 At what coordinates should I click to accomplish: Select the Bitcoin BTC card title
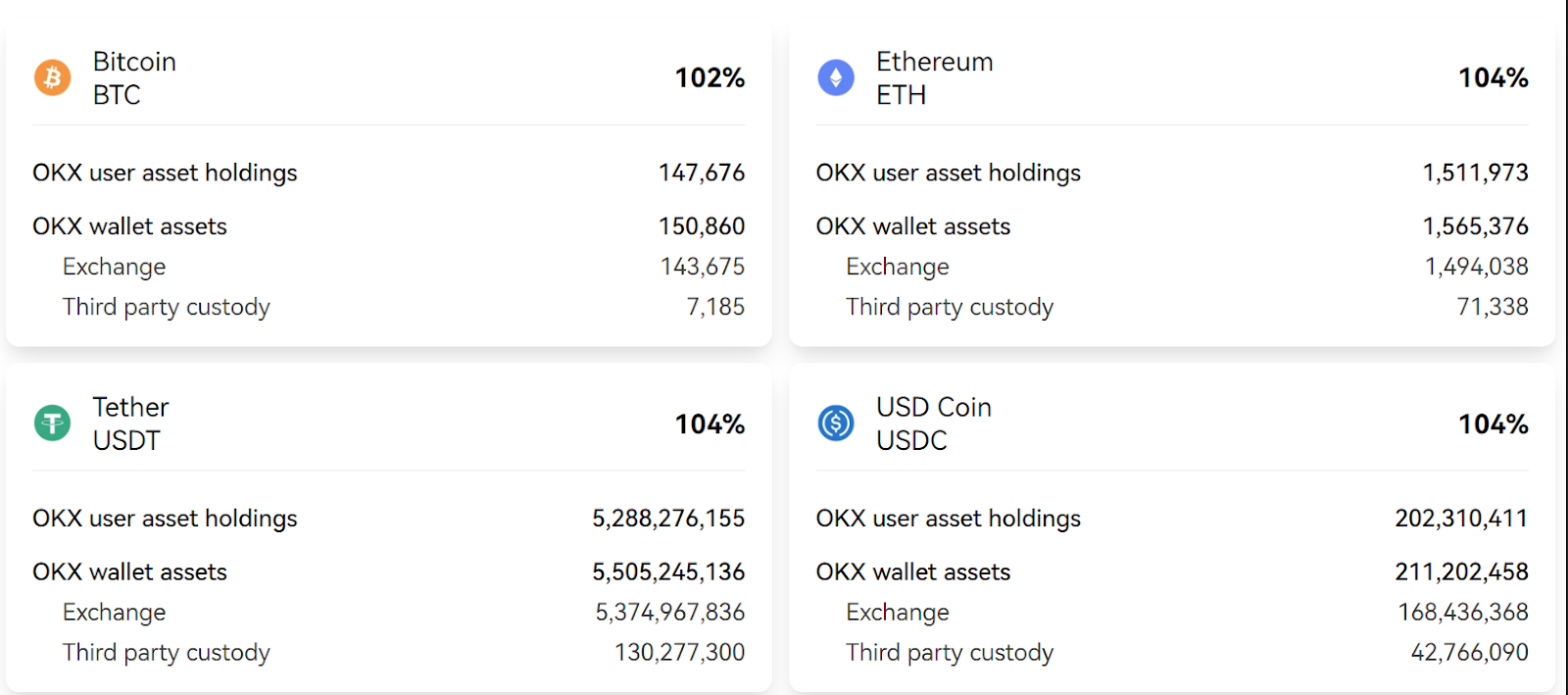pyautogui.click(x=134, y=78)
